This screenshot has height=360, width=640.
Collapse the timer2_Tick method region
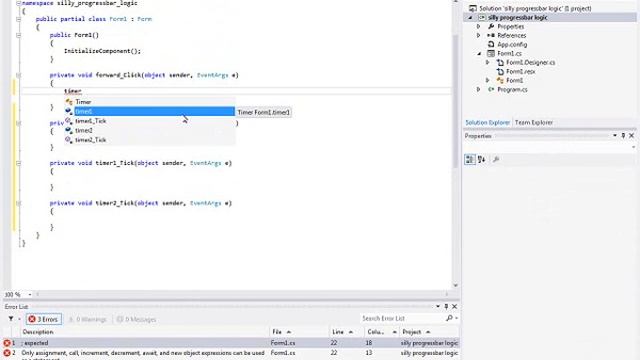pos(18,203)
